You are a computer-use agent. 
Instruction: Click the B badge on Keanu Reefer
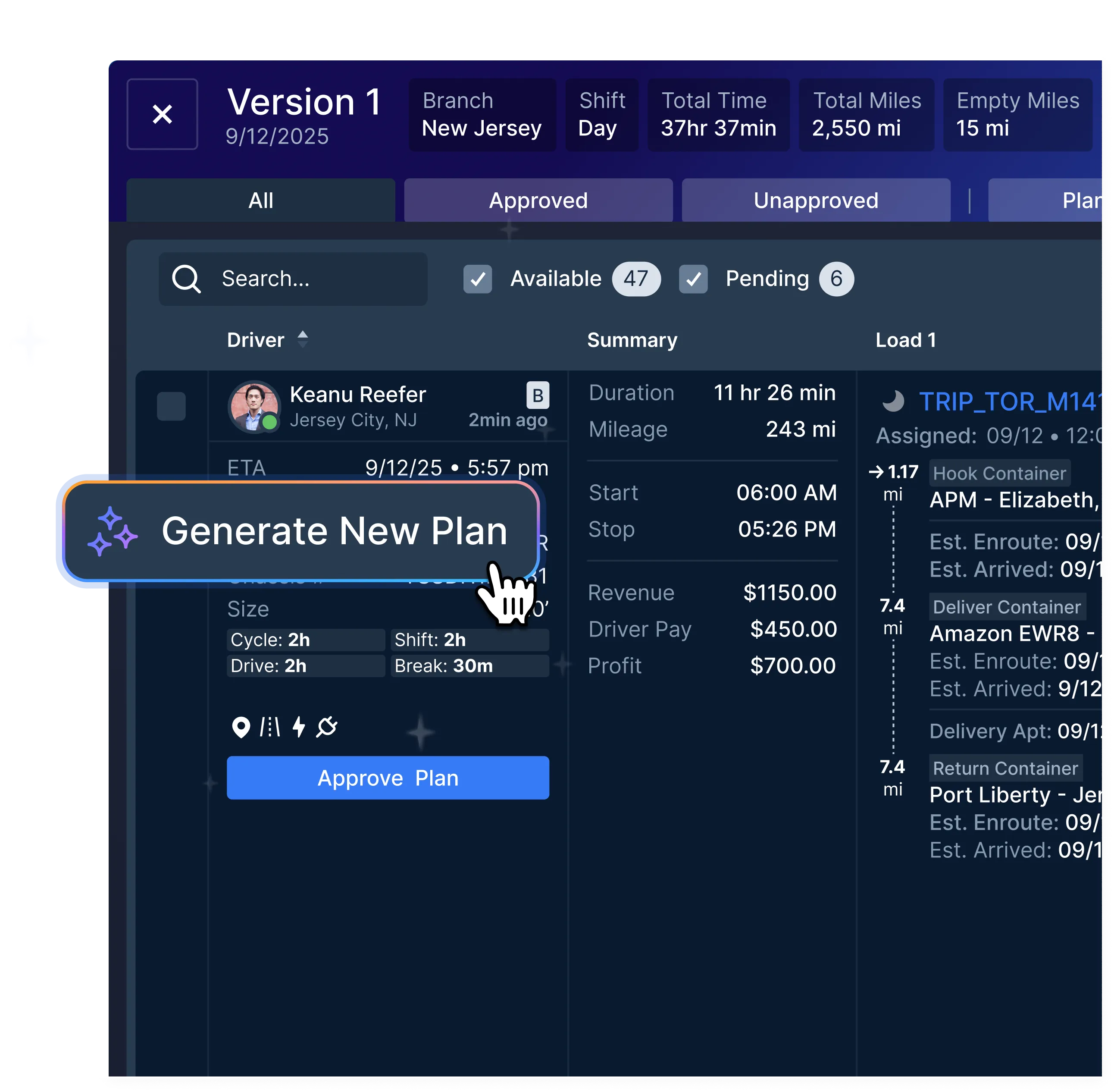537,395
